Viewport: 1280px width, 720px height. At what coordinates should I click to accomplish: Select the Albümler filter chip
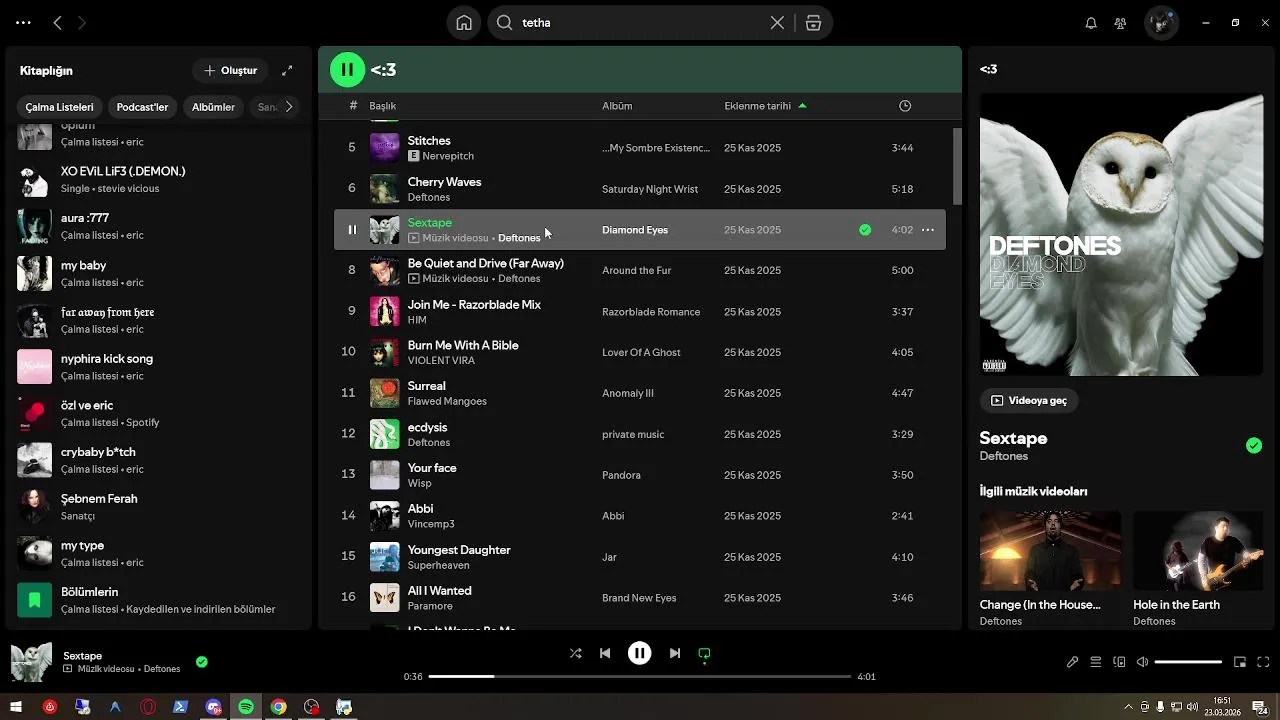click(x=213, y=107)
